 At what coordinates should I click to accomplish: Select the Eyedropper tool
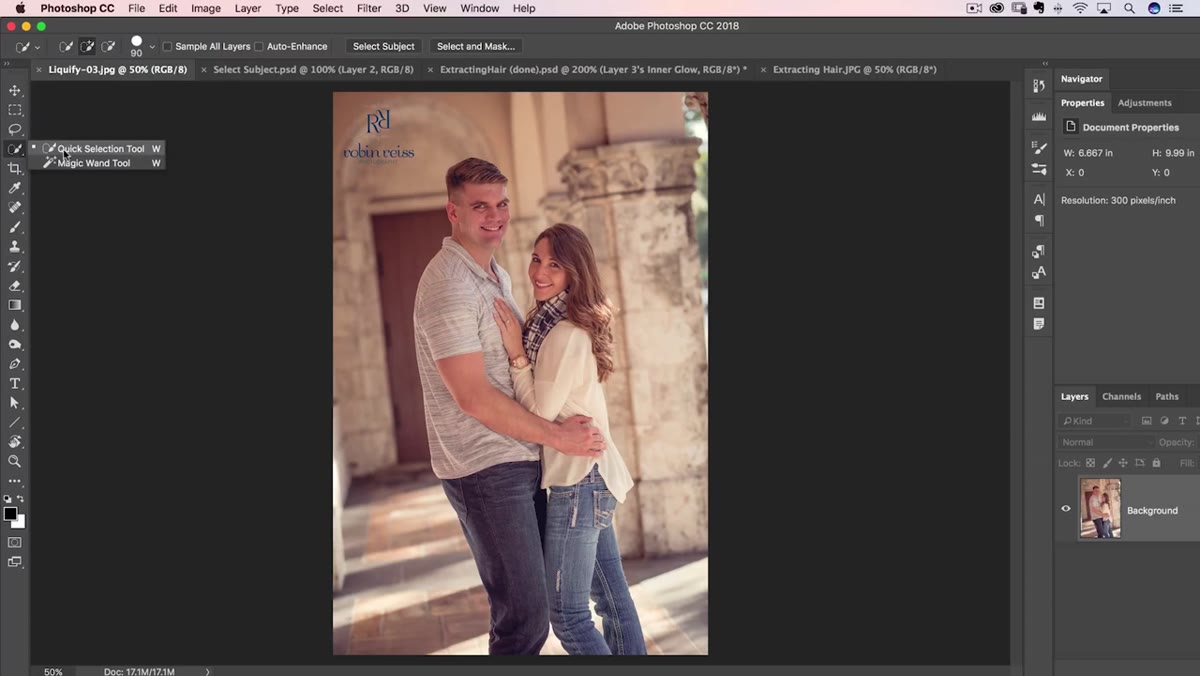click(x=15, y=187)
